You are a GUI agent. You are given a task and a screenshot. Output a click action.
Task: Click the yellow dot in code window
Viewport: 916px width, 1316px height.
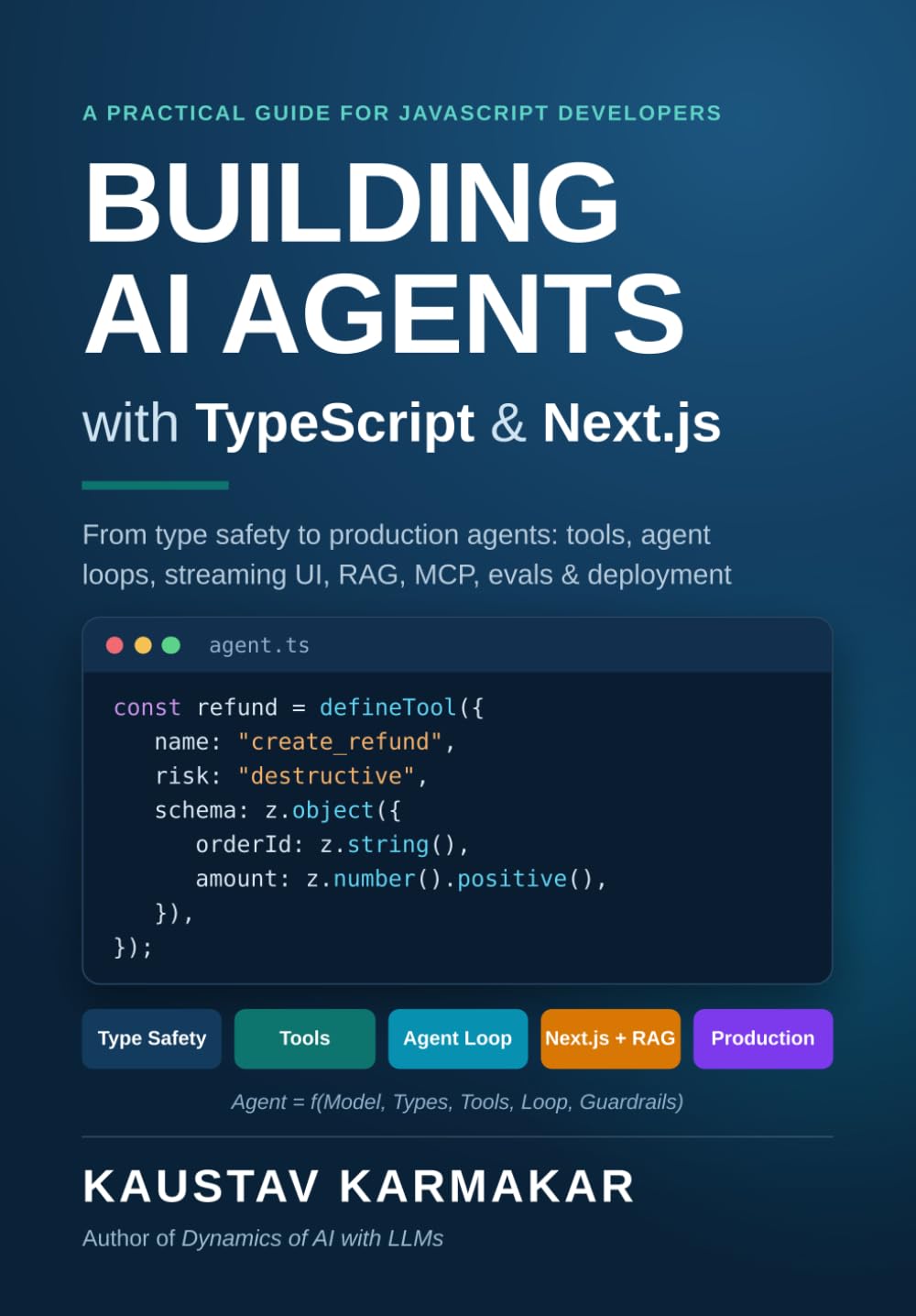[143, 645]
